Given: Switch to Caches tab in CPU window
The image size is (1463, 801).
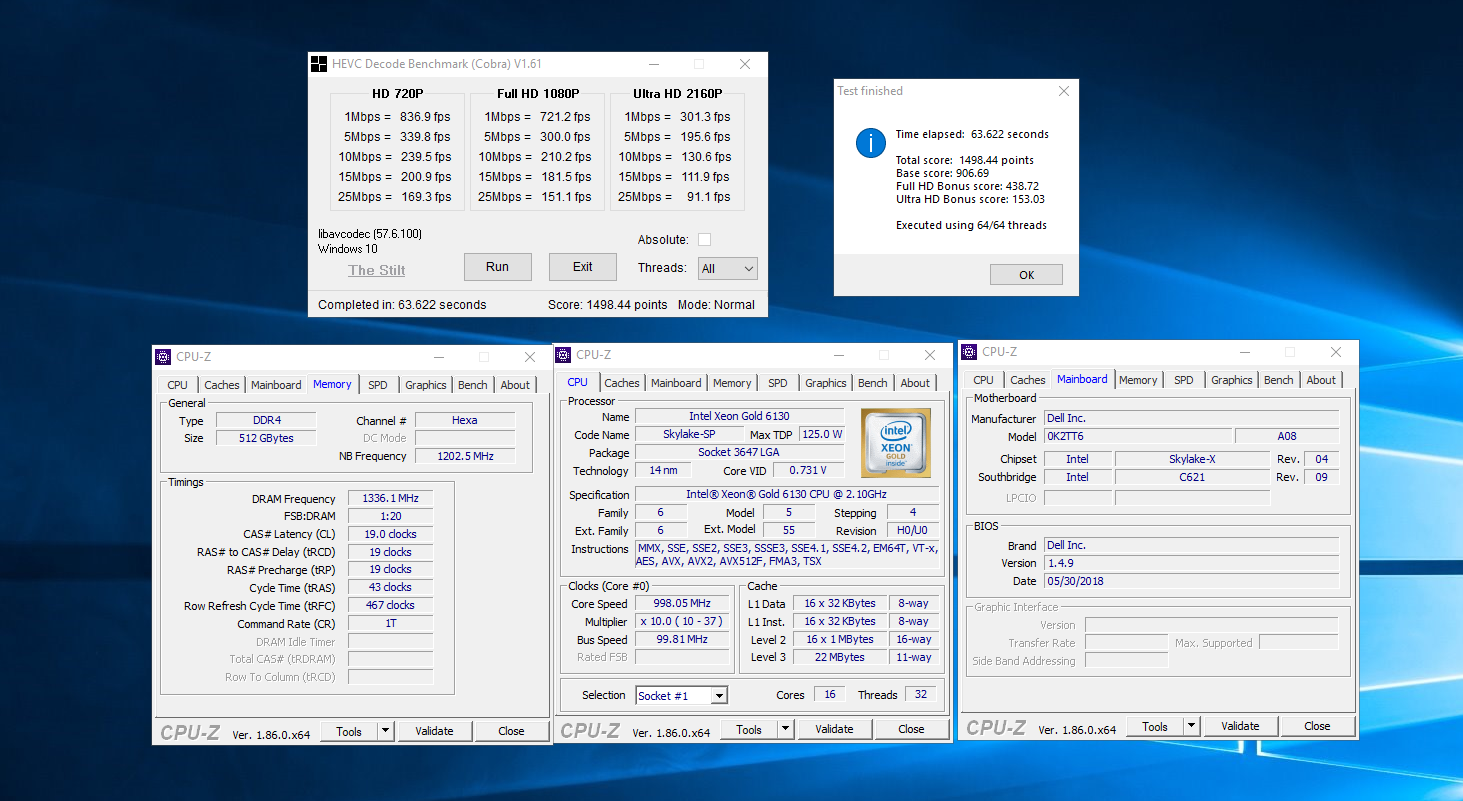Looking at the screenshot, I should tap(622, 383).
